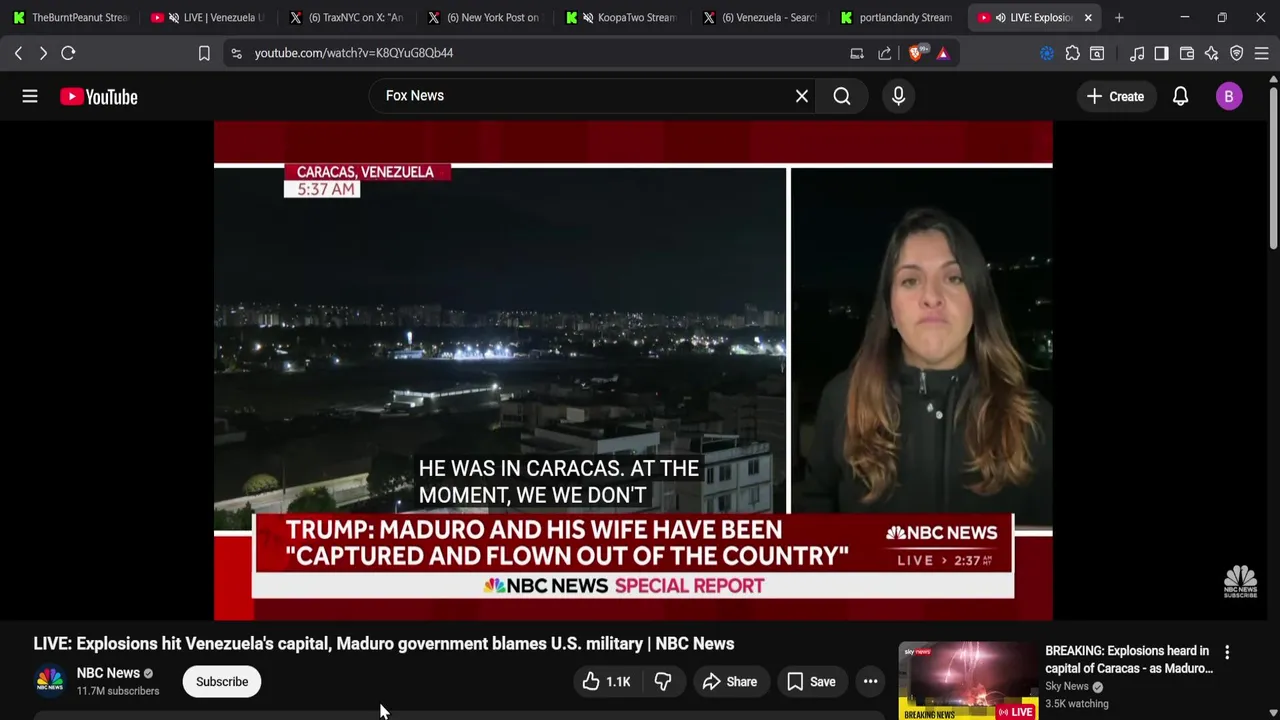Switch to LIVE | Venezuela tab
1280x720 pixels.
pyautogui.click(x=217, y=17)
